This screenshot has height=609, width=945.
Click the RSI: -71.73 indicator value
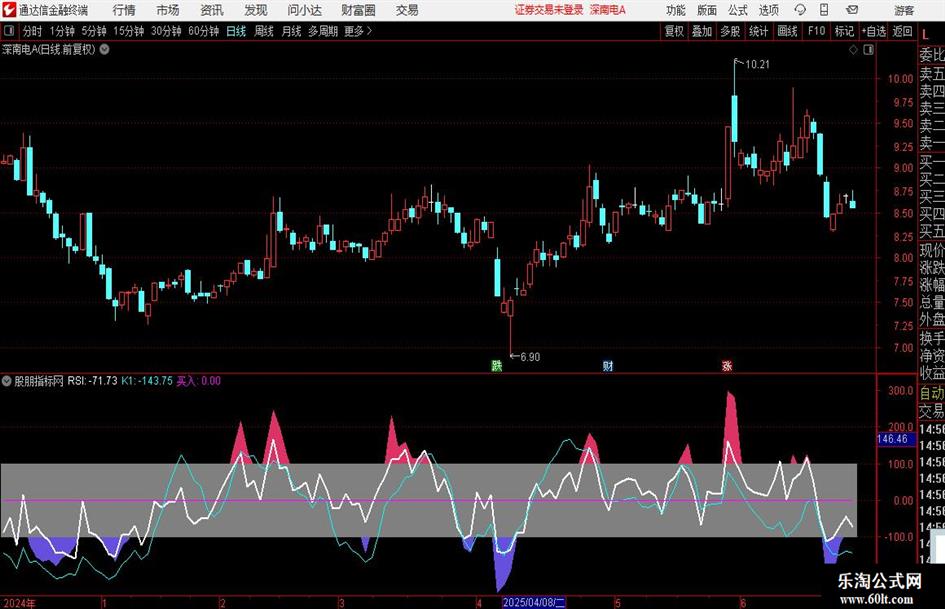tap(92, 381)
